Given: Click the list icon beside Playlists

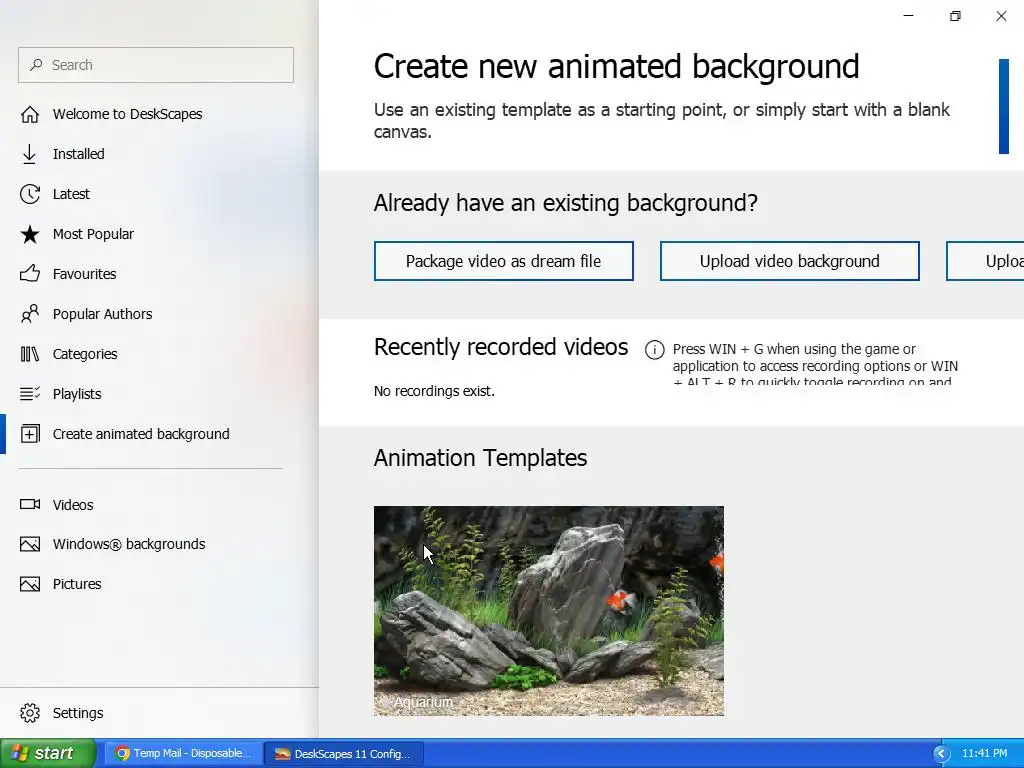Looking at the screenshot, I should coord(29,394).
